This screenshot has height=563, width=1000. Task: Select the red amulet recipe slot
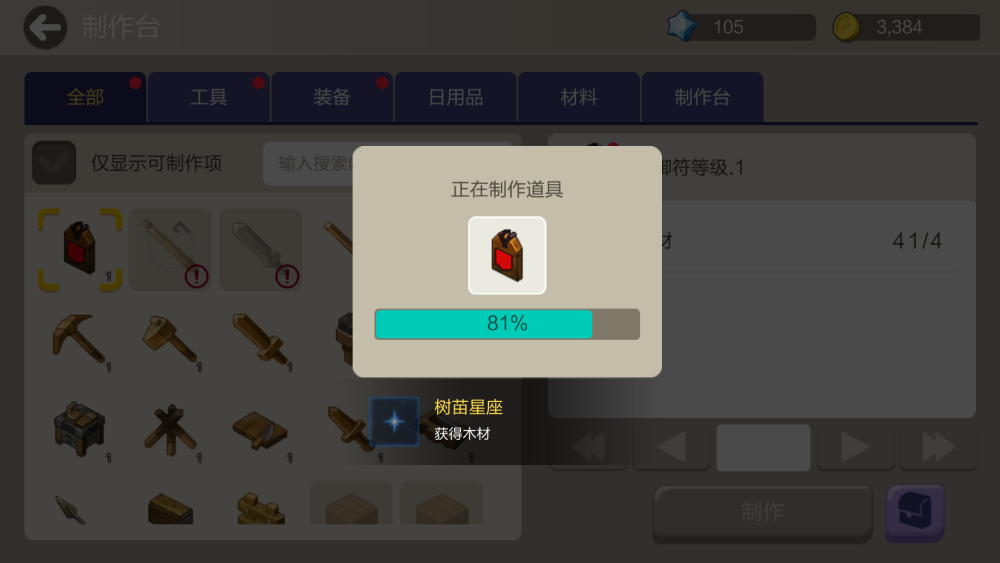pos(80,249)
